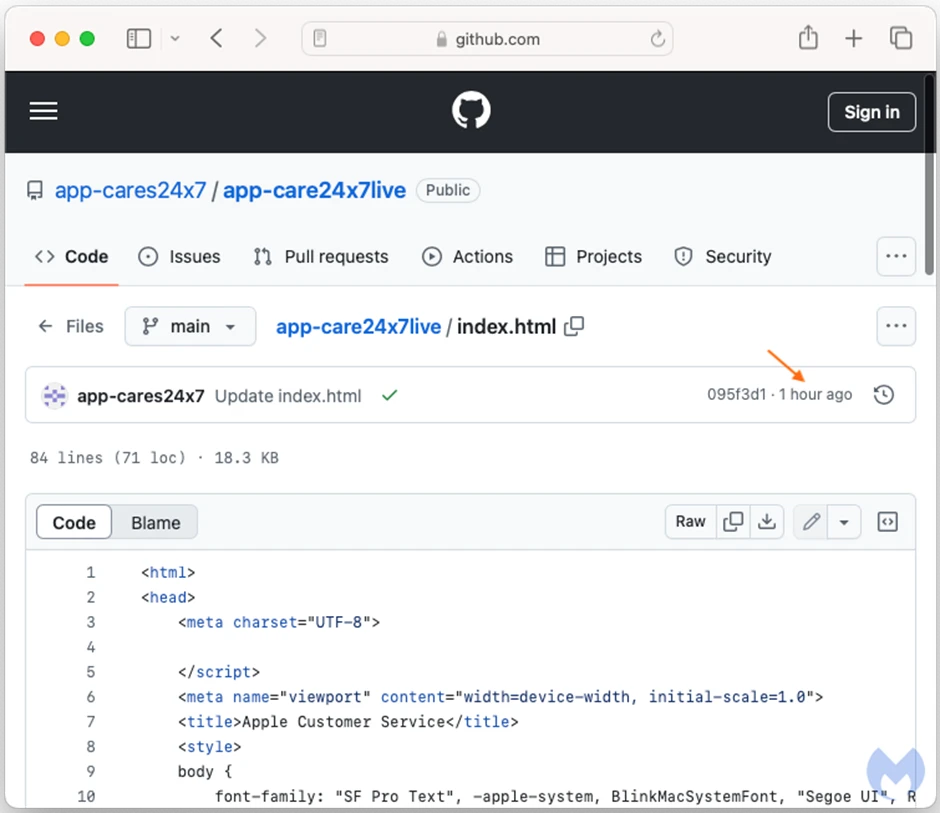Switch to the Blame tab
The width and height of the screenshot is (940, 813).
[x=156, y=522]
